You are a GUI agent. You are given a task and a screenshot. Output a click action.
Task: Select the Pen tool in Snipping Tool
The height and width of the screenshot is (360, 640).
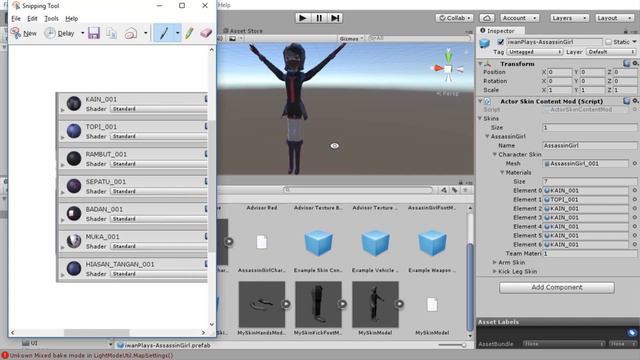[164, 33]
